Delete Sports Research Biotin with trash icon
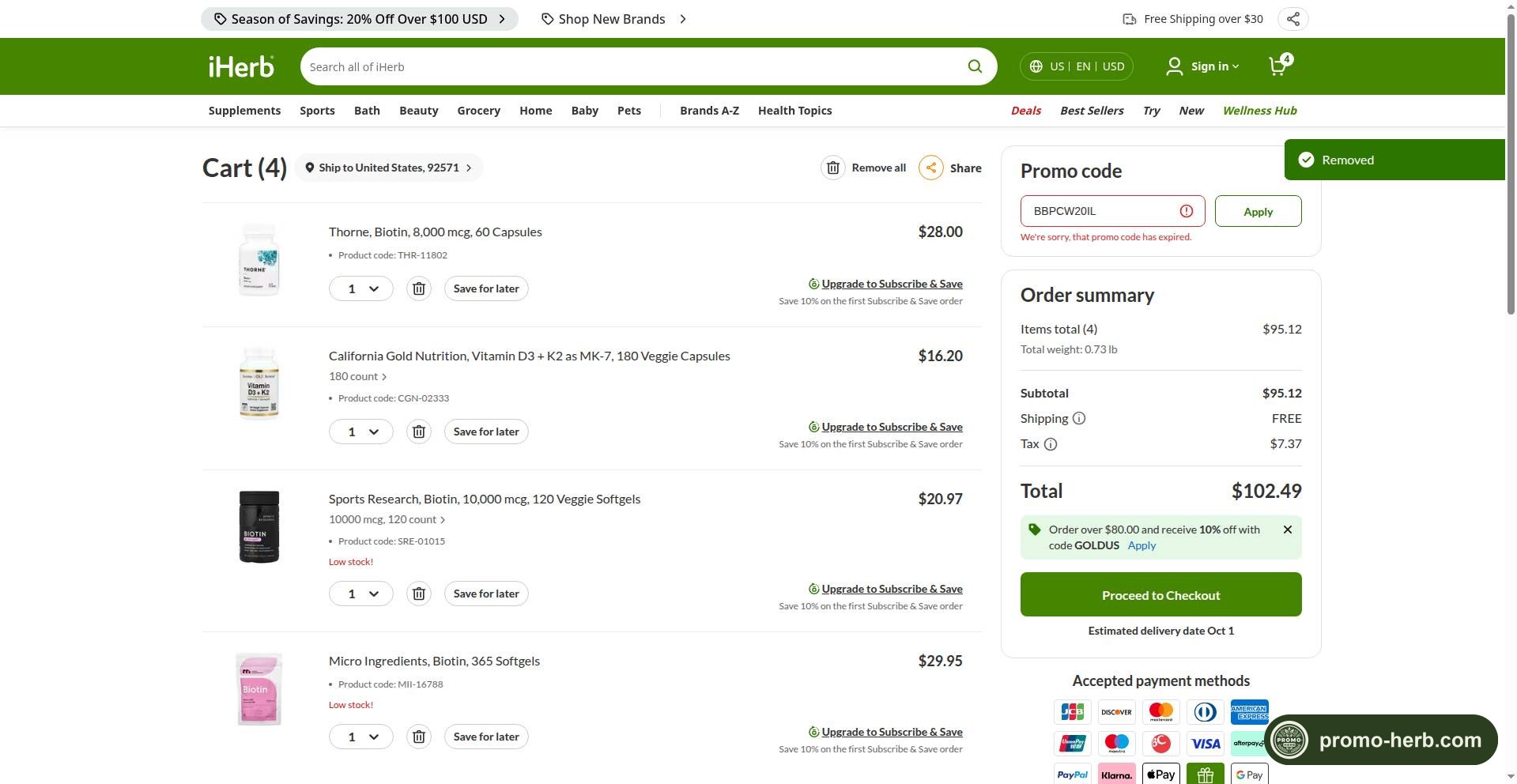 click(419, 594)
